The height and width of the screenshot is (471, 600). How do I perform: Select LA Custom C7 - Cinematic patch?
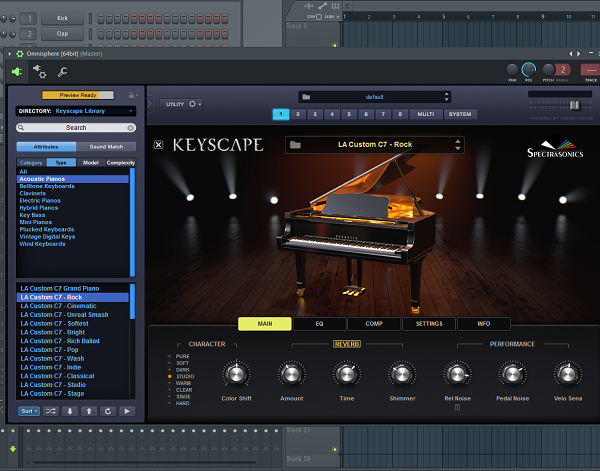(73, 306)
